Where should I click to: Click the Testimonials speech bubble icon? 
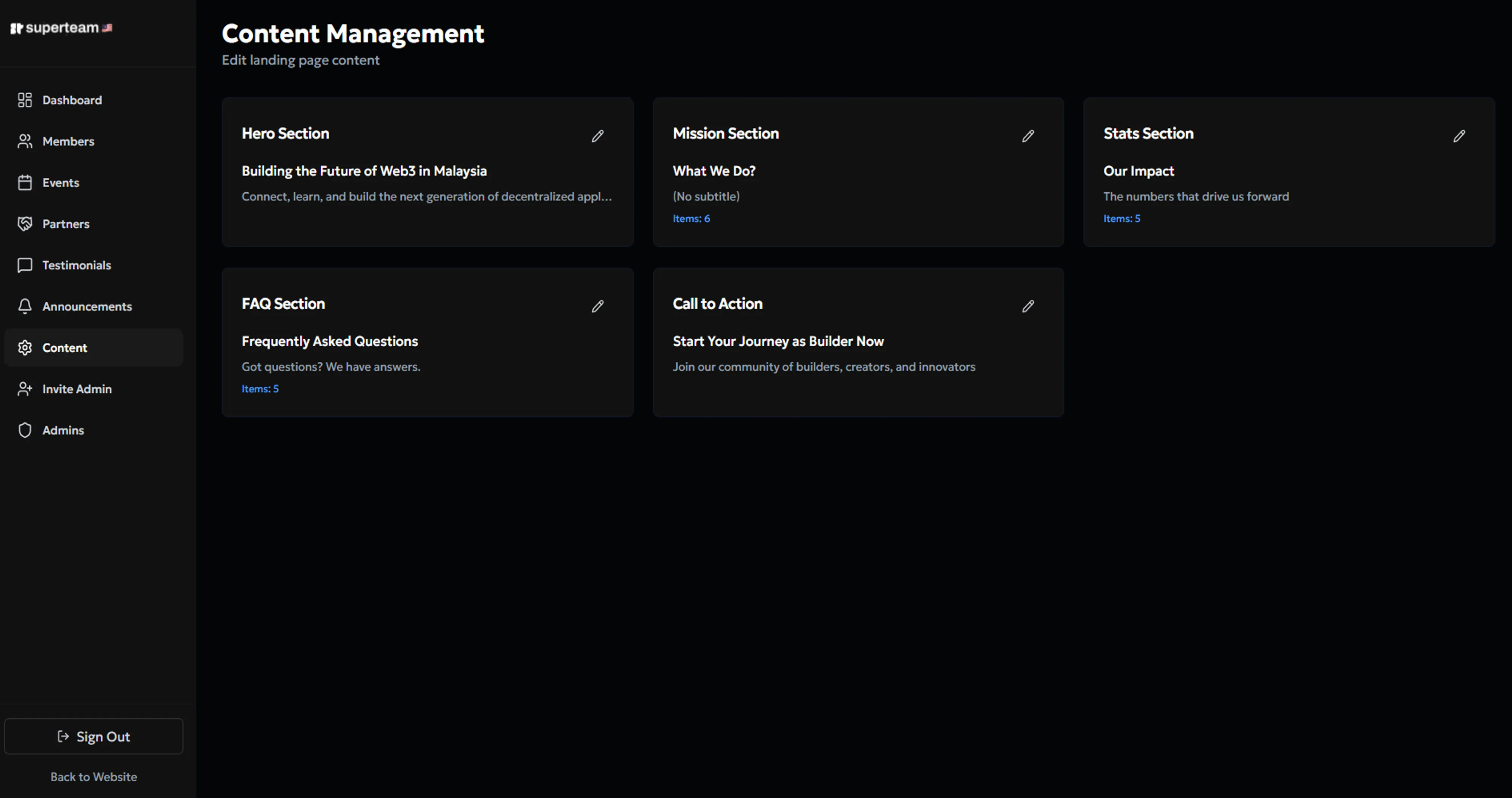(x=25, y=265)
